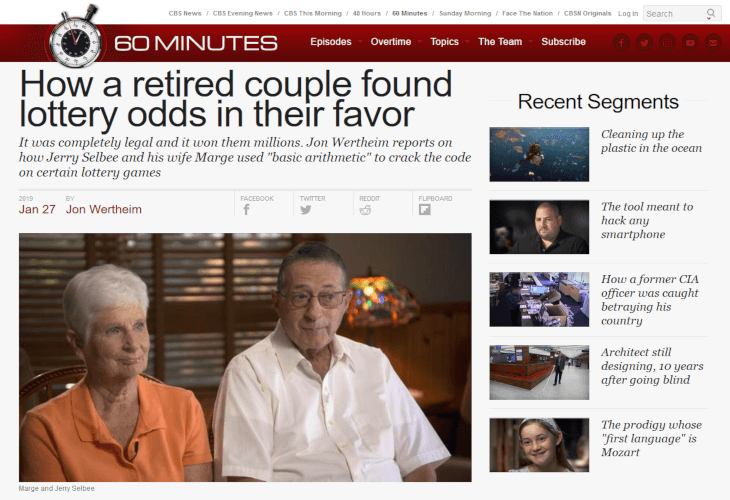Share to Flipboard using its icon
Viewport: 730px width, 500px height.
425,210
